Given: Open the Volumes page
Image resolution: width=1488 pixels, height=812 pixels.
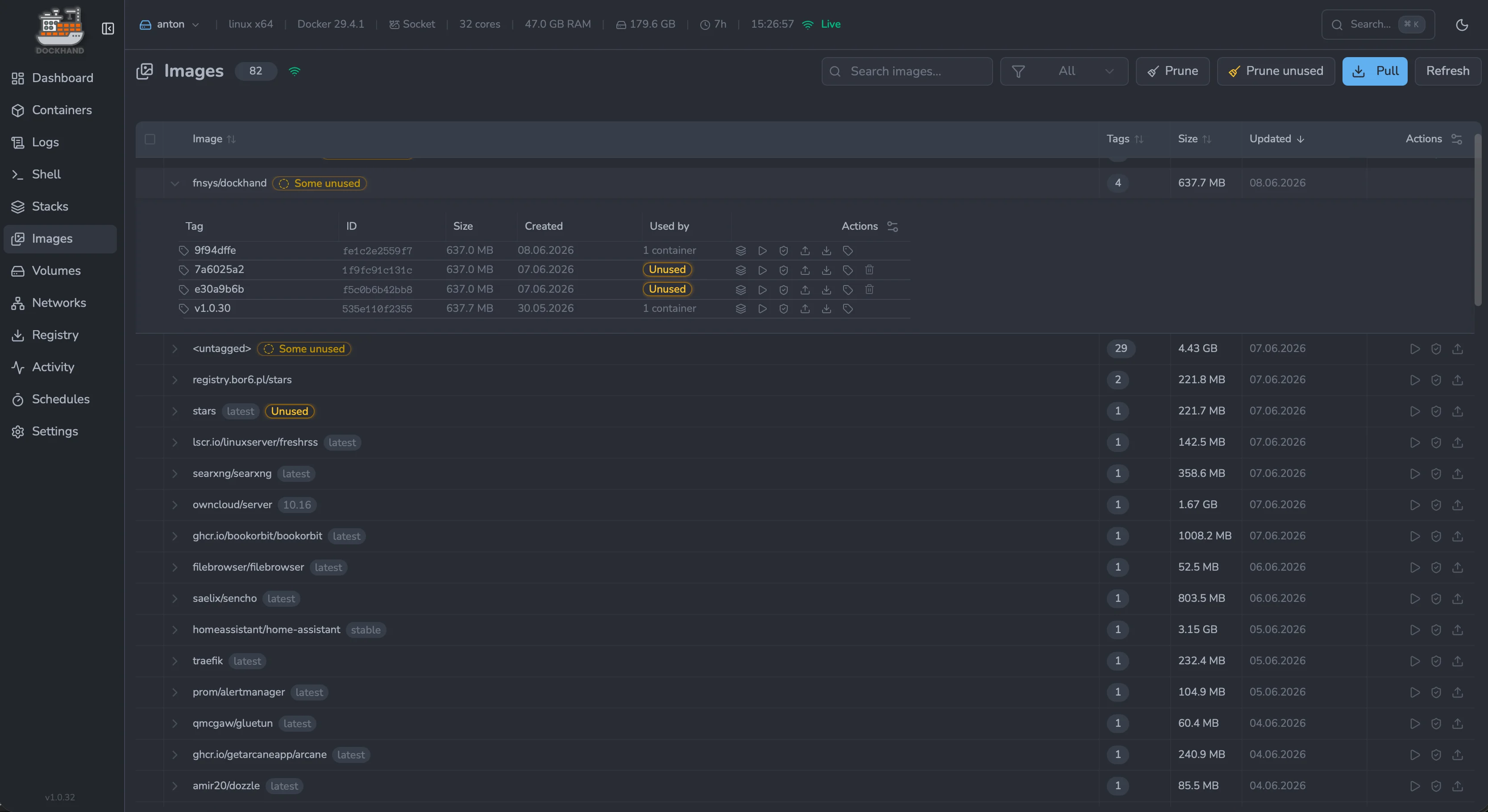Looking at the screenshot, I should tap(60, 271).
